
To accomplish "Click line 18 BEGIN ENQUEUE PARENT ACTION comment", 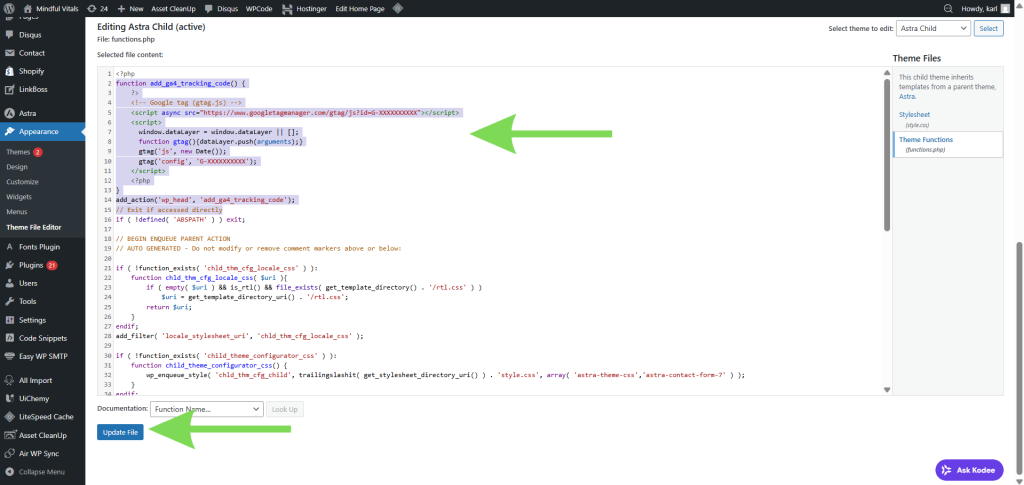I will pyautogui.click(x=173, y=239).
